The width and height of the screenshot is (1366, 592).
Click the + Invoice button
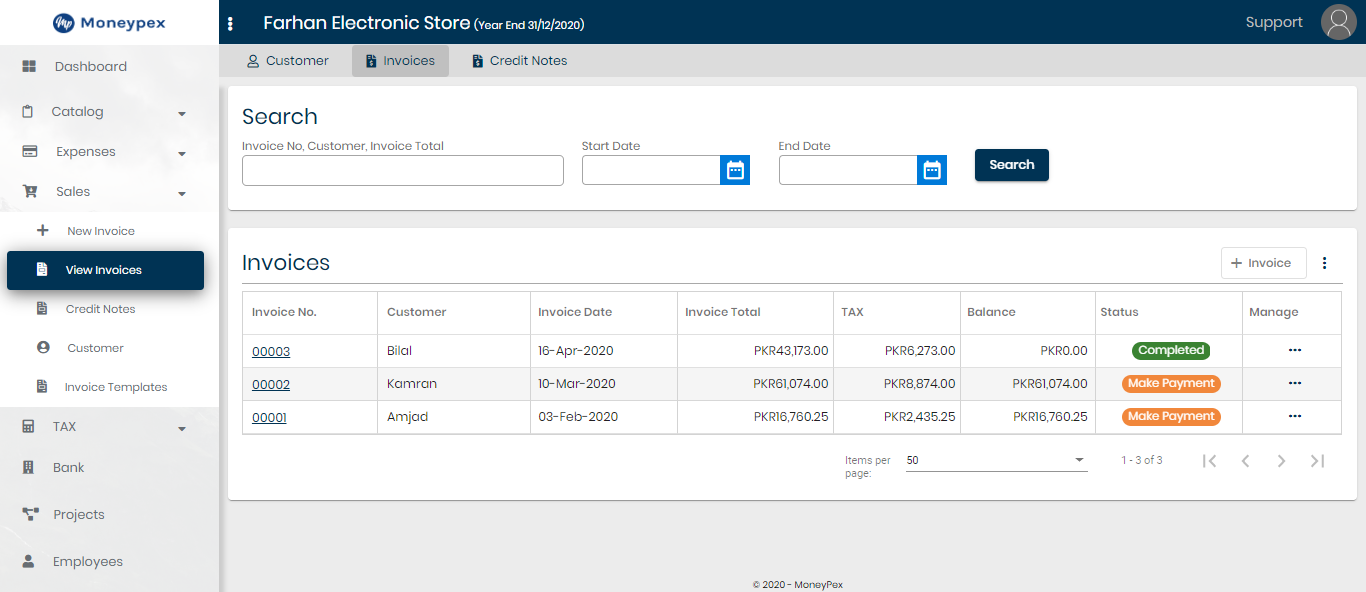1263,263
